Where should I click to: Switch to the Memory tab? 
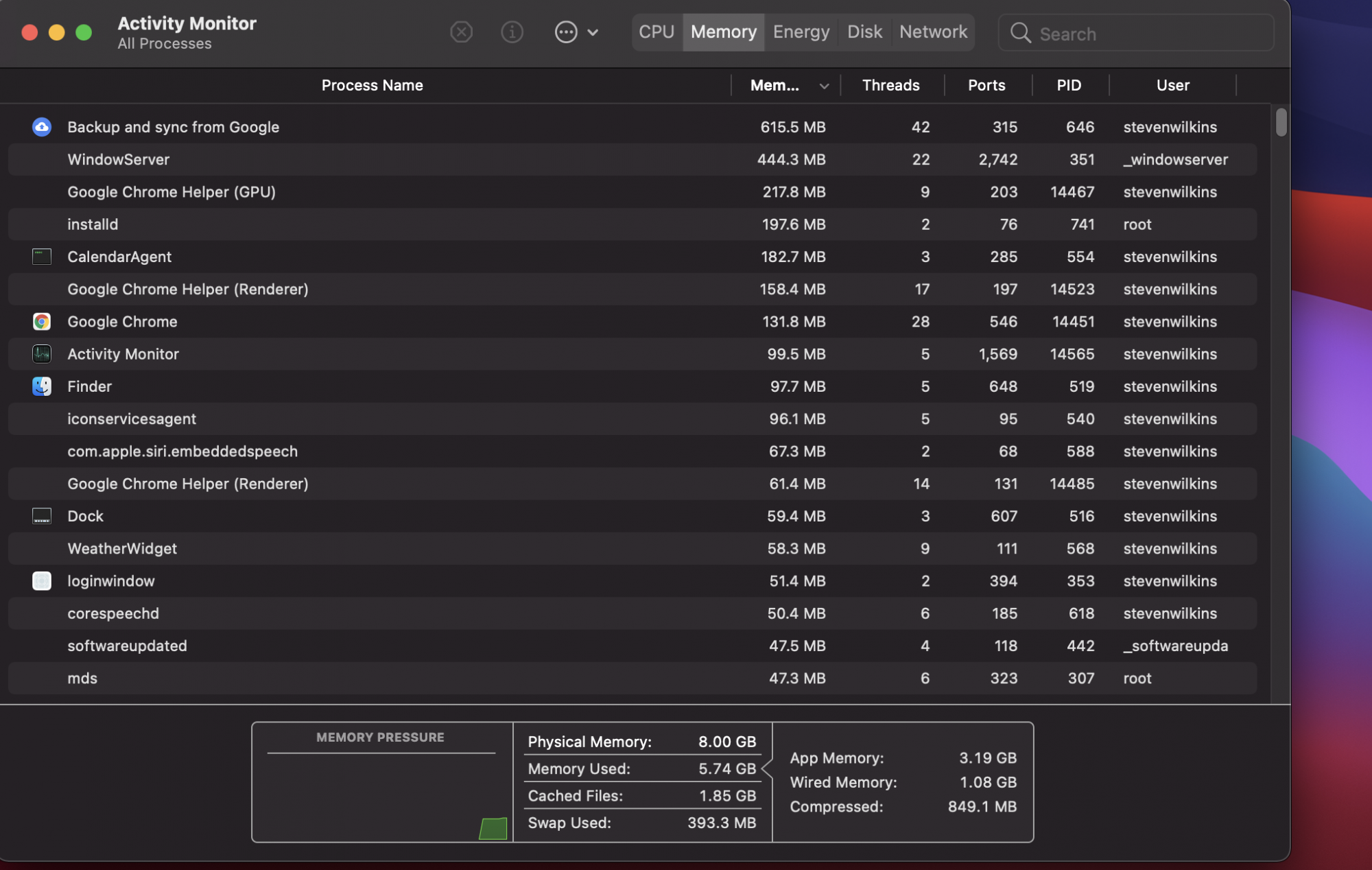pyautogui.click(x=724, y=32)
